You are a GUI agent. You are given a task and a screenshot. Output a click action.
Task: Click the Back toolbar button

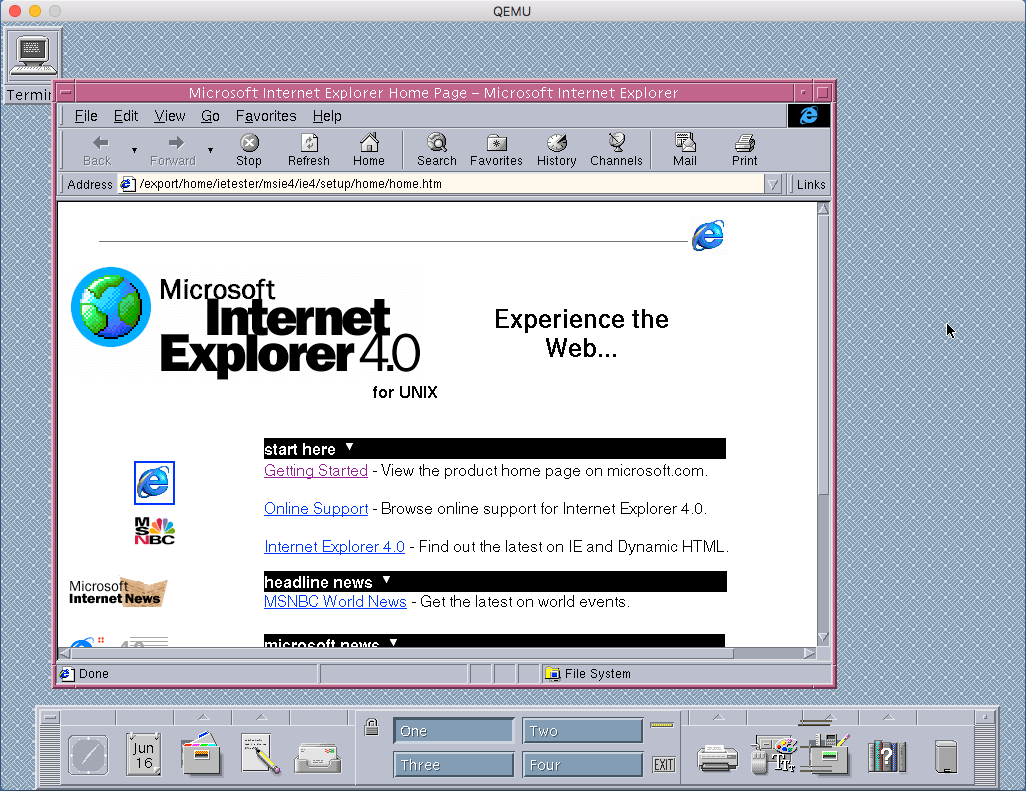pos(97,150)
